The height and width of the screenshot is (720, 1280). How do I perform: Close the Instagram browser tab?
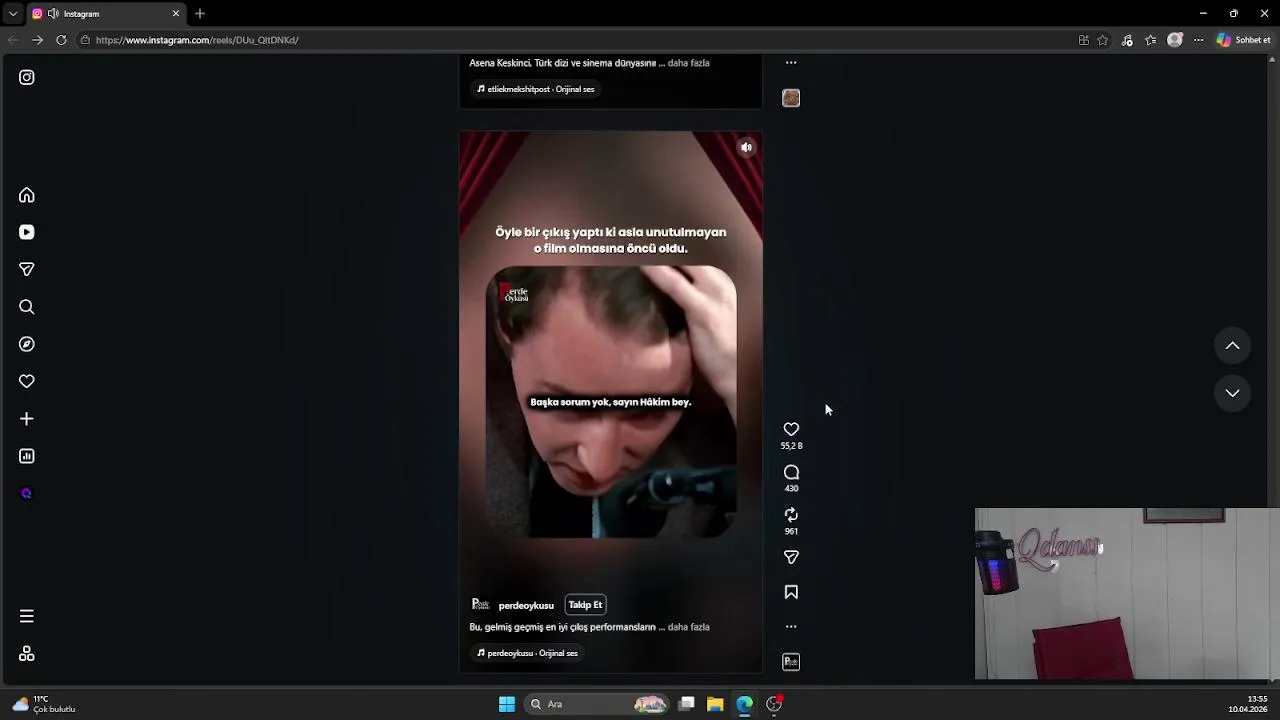[x=176, y=14]
